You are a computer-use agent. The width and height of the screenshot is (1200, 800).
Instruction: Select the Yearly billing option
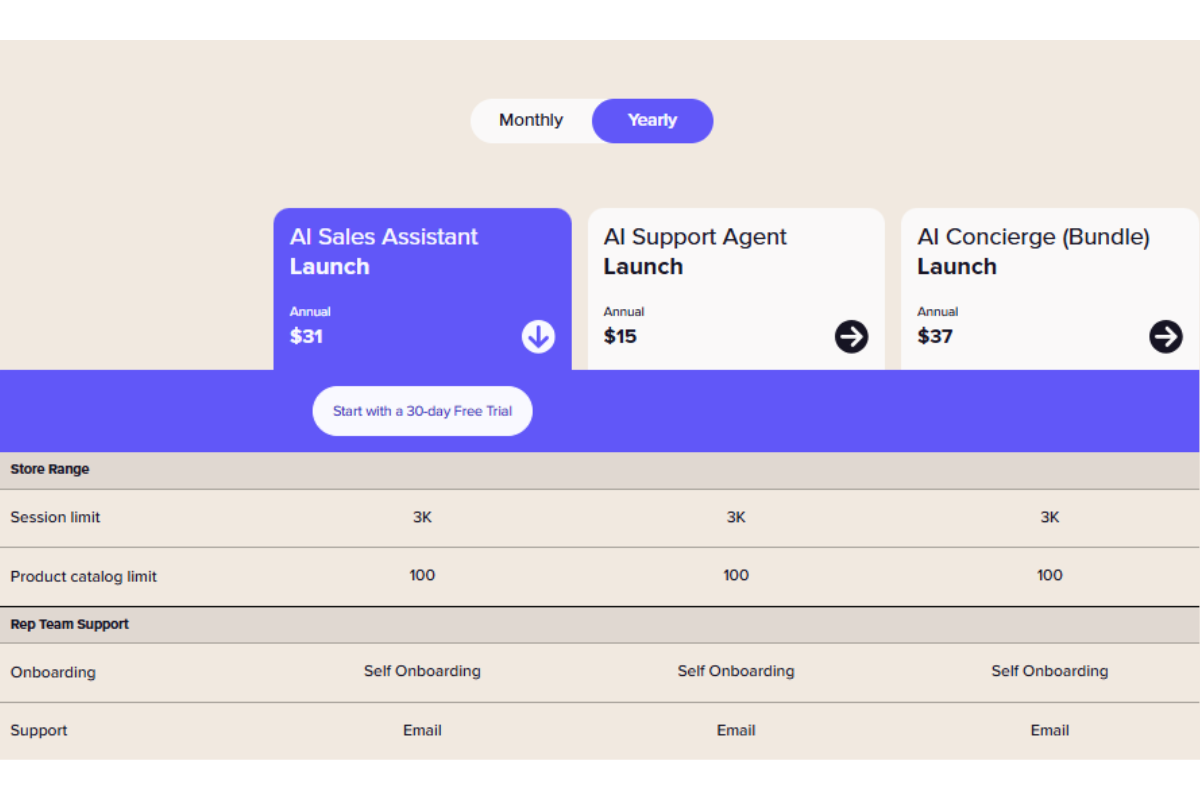pos(652,120)
